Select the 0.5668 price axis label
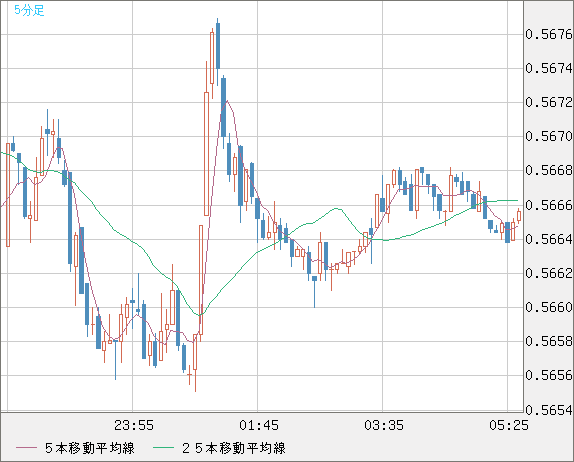The height and width of the screenshot is (462, 574). click(549, 170)
